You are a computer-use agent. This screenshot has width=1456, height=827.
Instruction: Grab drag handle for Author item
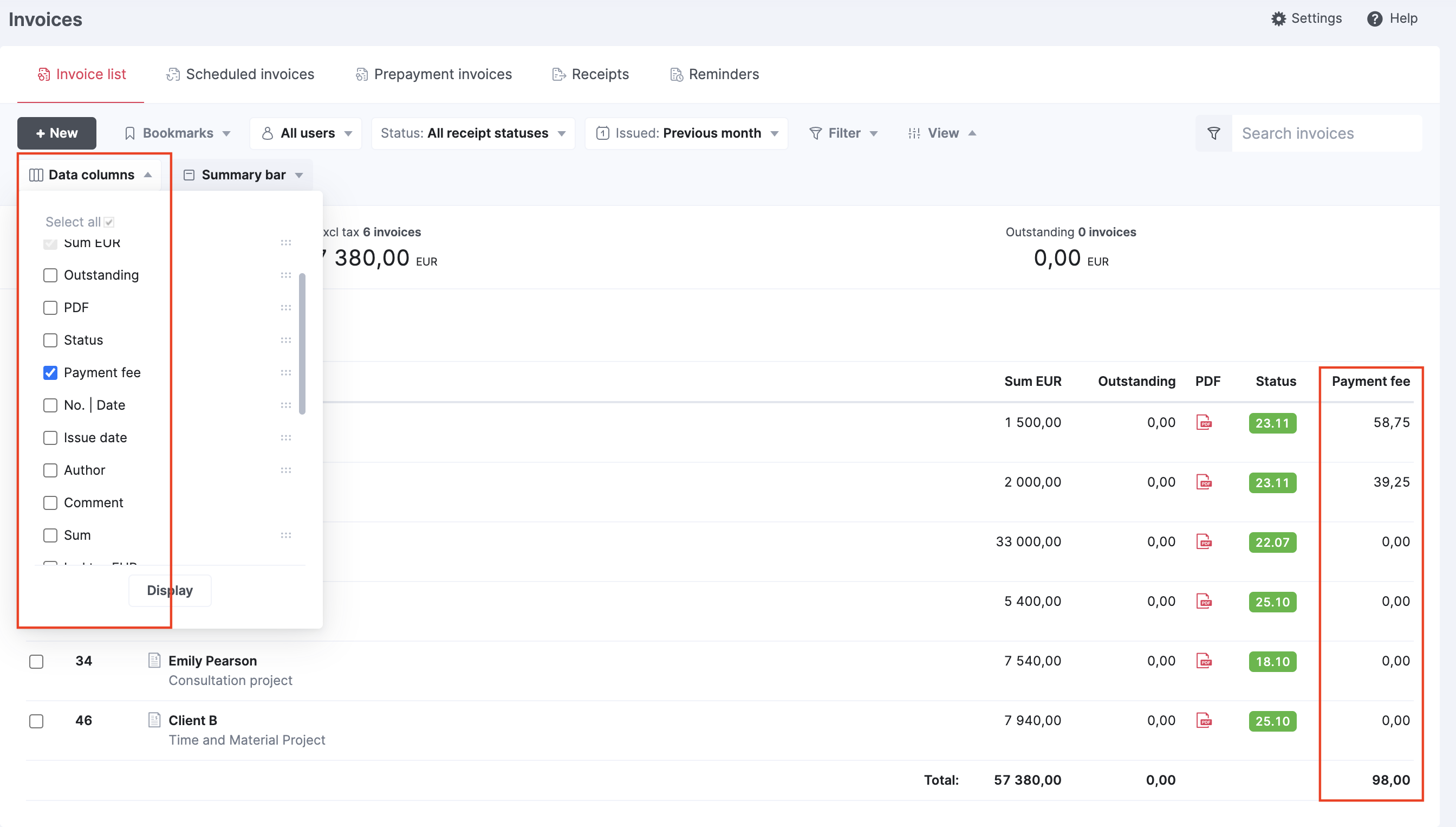click(285, 470)
